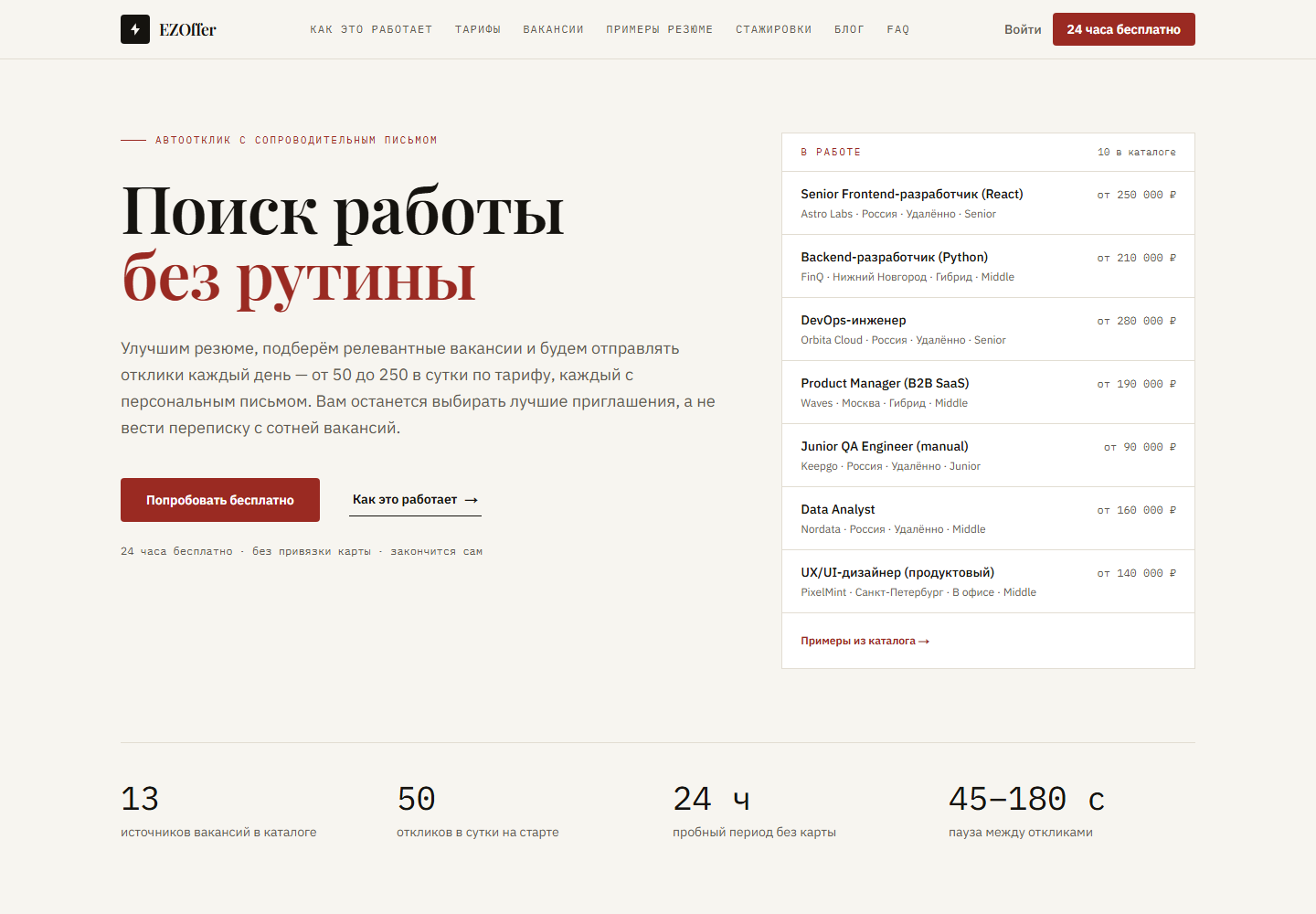This screenshot has width=1316, height=914.
Task: Follow «Примеры из каталога» link
Action: pyautogui.click(x=865, y=641)
